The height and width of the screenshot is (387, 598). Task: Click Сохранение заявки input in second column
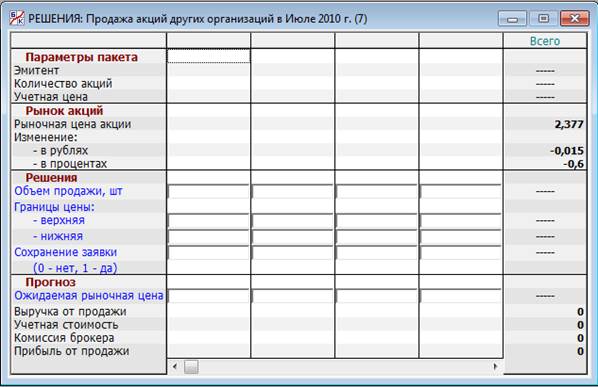point(293,253)
